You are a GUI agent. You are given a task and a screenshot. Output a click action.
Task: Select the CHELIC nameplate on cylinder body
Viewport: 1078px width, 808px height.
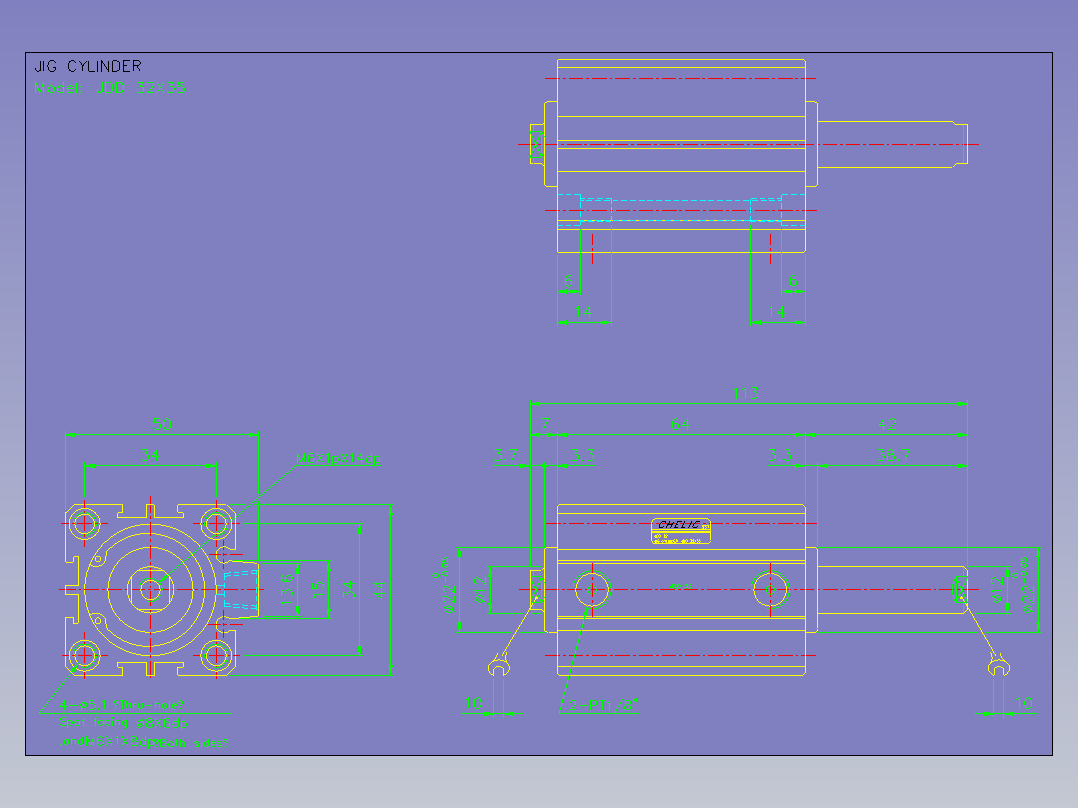pyautogui.click(x=681, y=532)
